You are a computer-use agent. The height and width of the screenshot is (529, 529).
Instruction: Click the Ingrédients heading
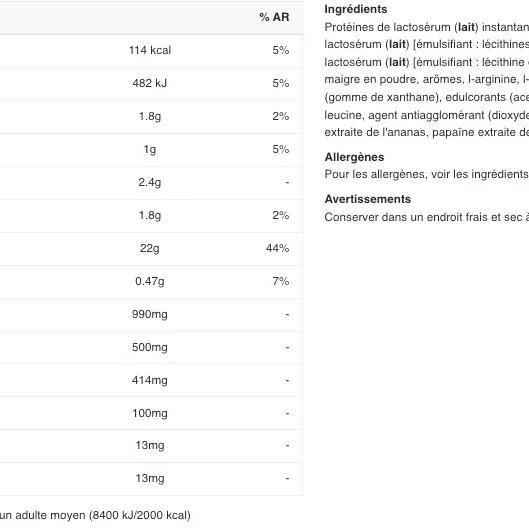click(356, 9)
